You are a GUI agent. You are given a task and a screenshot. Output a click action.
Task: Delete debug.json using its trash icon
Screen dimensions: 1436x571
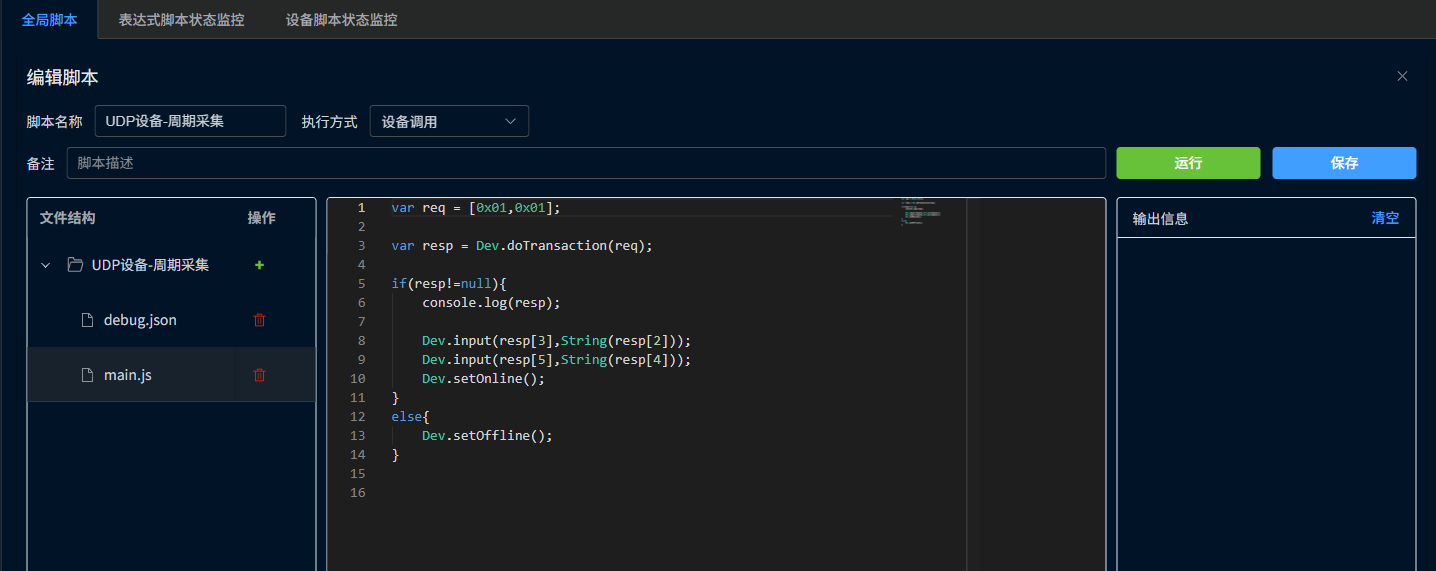(259, 320)
